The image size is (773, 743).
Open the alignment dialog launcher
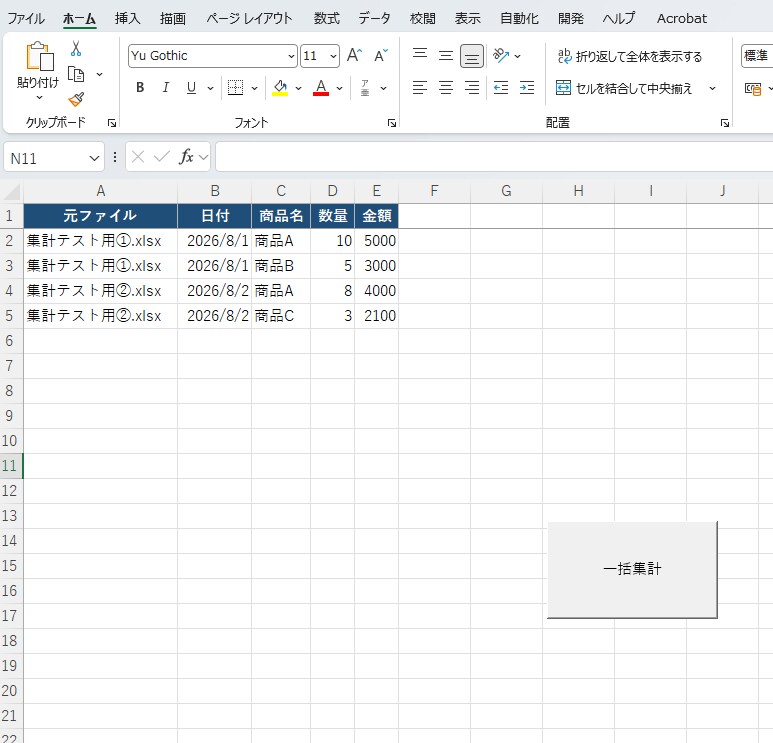(725, 123)
